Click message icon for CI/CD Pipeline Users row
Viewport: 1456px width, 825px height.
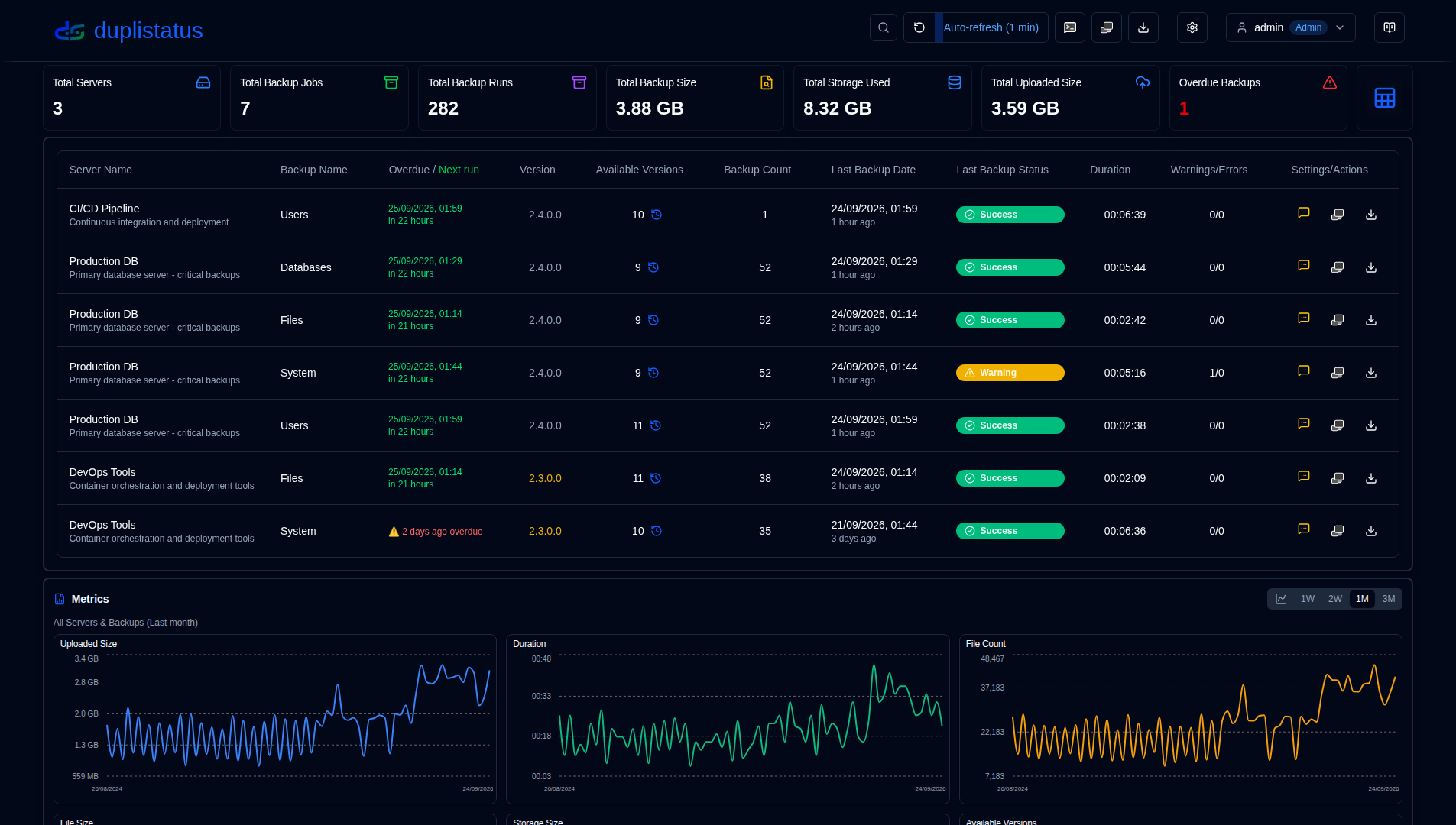click(1304, 213)
